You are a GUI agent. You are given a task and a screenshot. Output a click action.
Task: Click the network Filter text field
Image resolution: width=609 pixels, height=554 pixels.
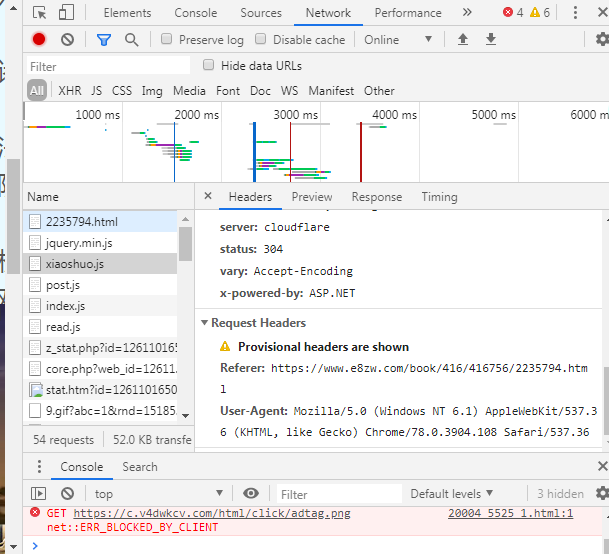(108, 66)
